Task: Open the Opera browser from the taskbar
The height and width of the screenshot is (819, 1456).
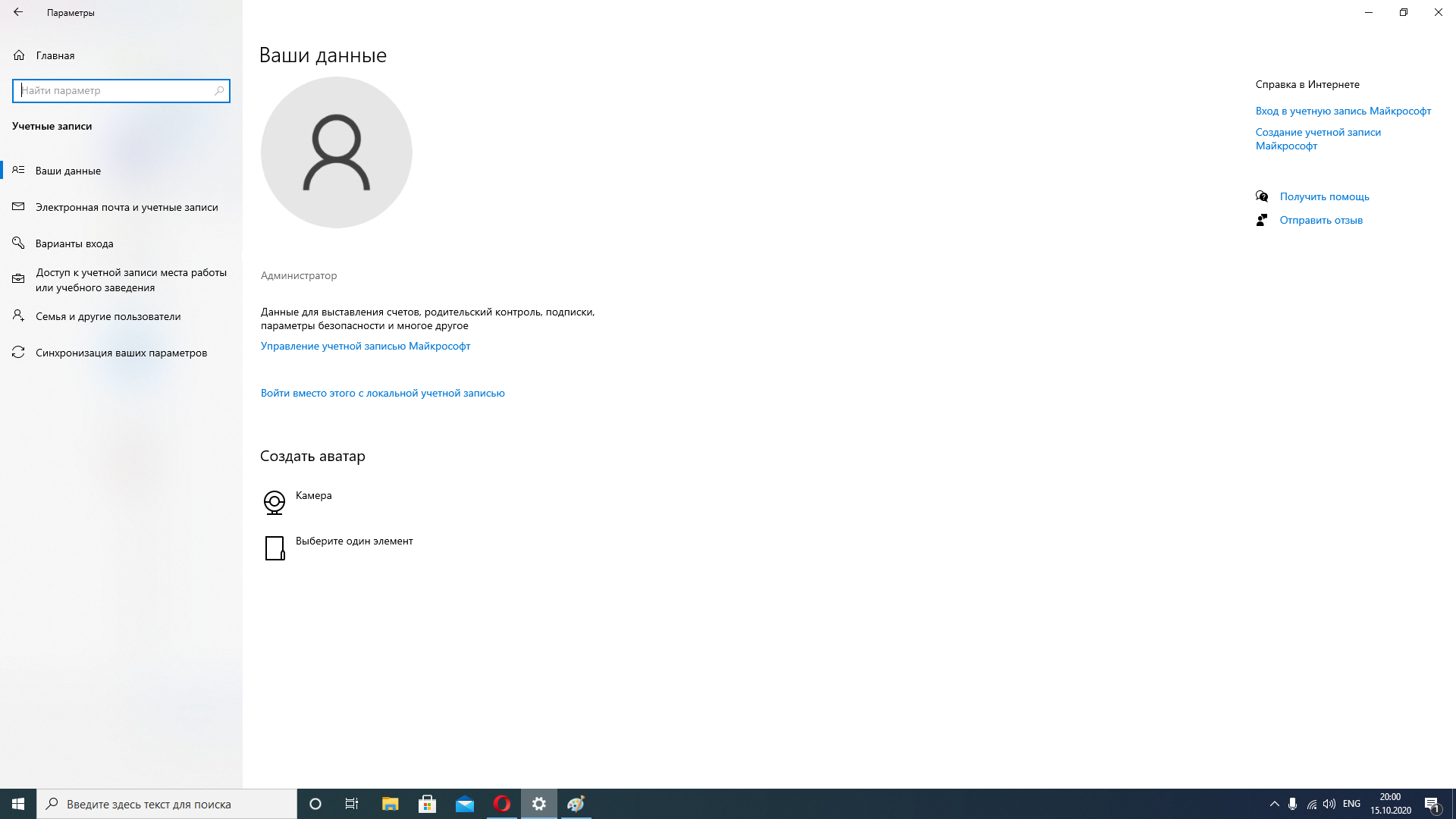Action: click(501, 804)
